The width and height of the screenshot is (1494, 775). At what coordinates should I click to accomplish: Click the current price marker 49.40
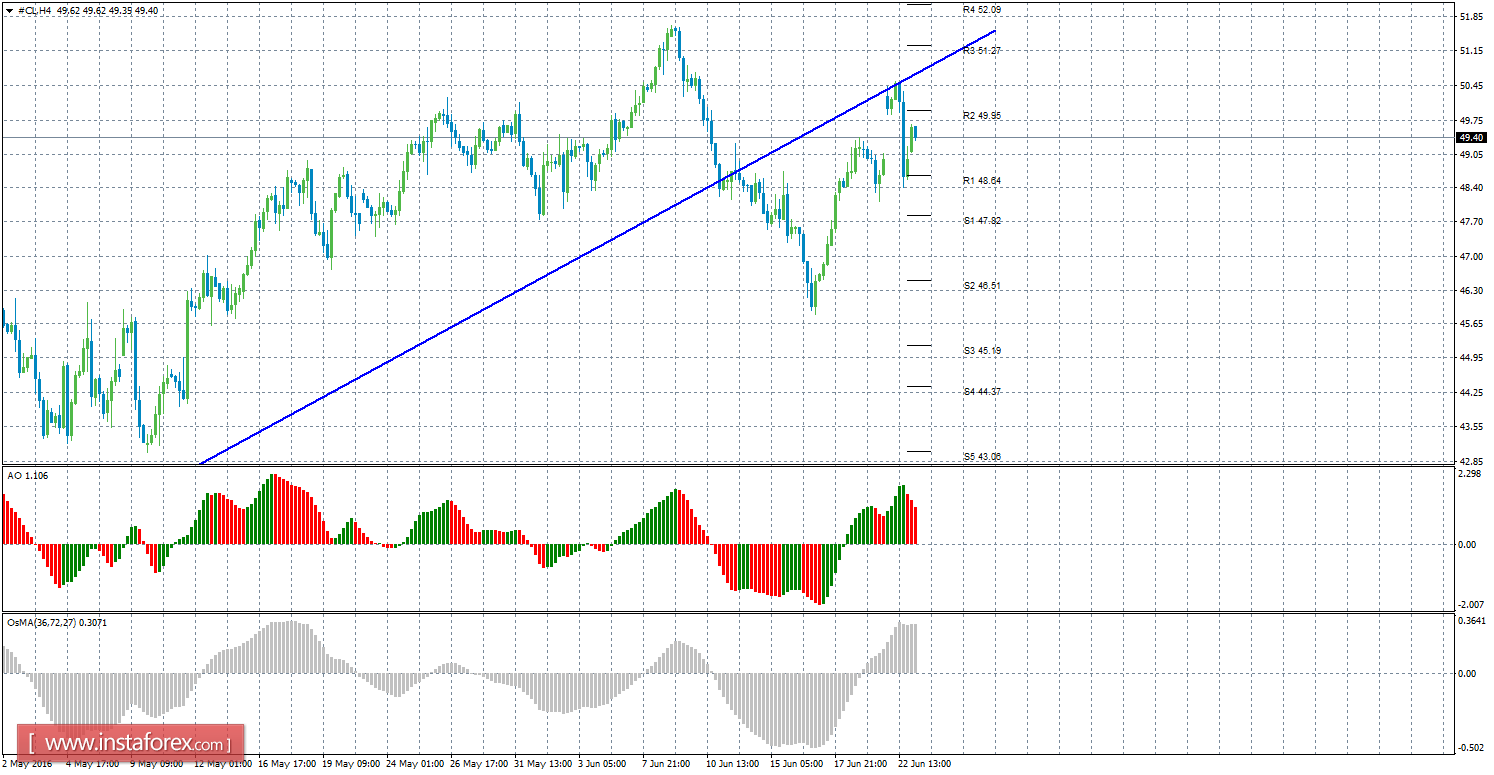tap(1471, 138)
